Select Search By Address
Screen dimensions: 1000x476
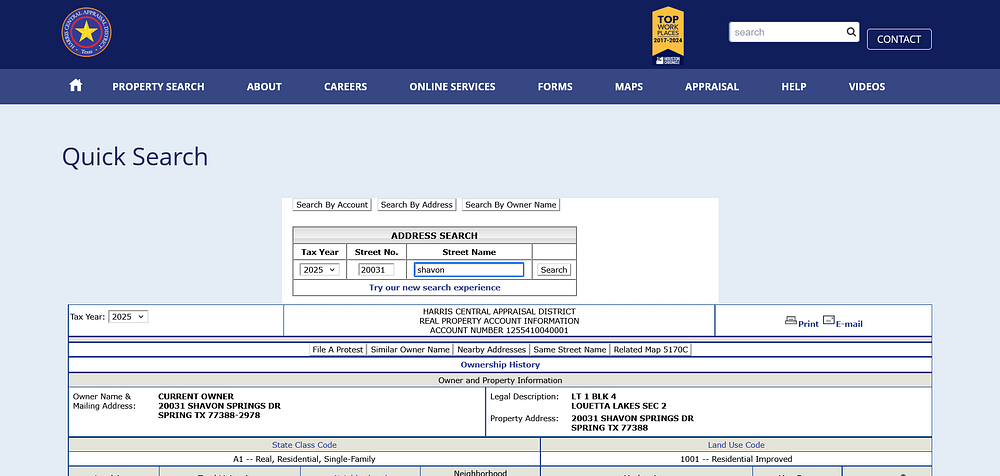click(x=416, y=205)
